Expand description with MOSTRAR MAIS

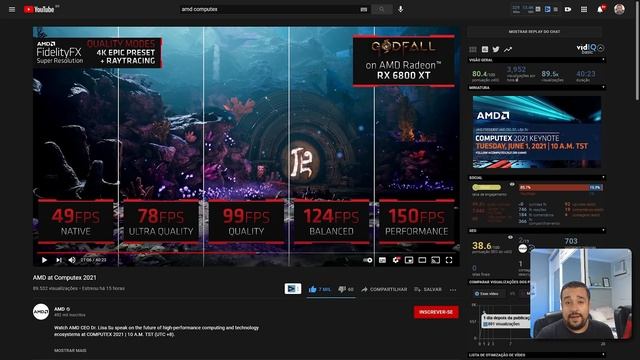tap(70, 350)
